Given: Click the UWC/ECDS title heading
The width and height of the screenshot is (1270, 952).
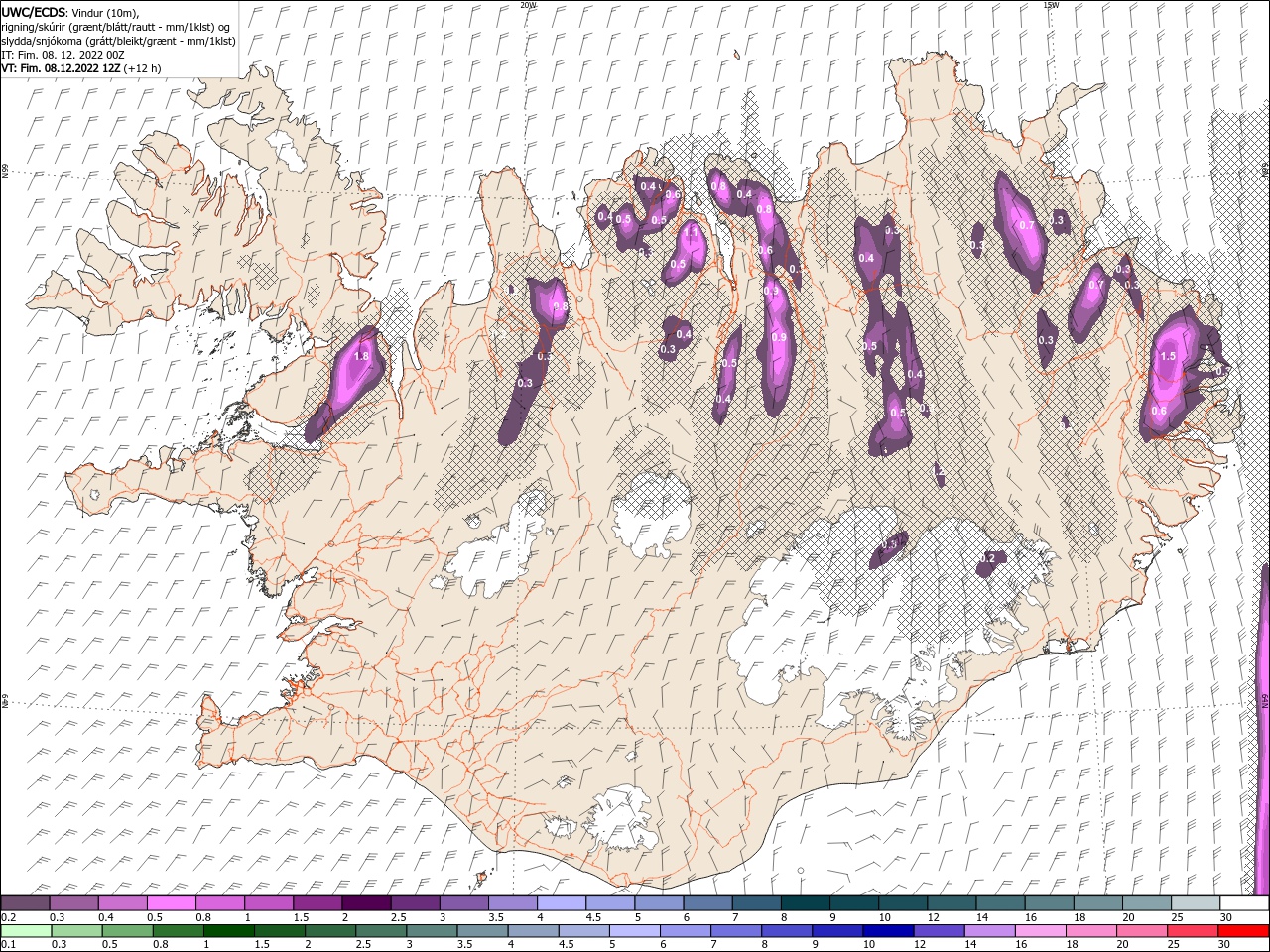Looking at the screenshot, I should pos(34,11).
